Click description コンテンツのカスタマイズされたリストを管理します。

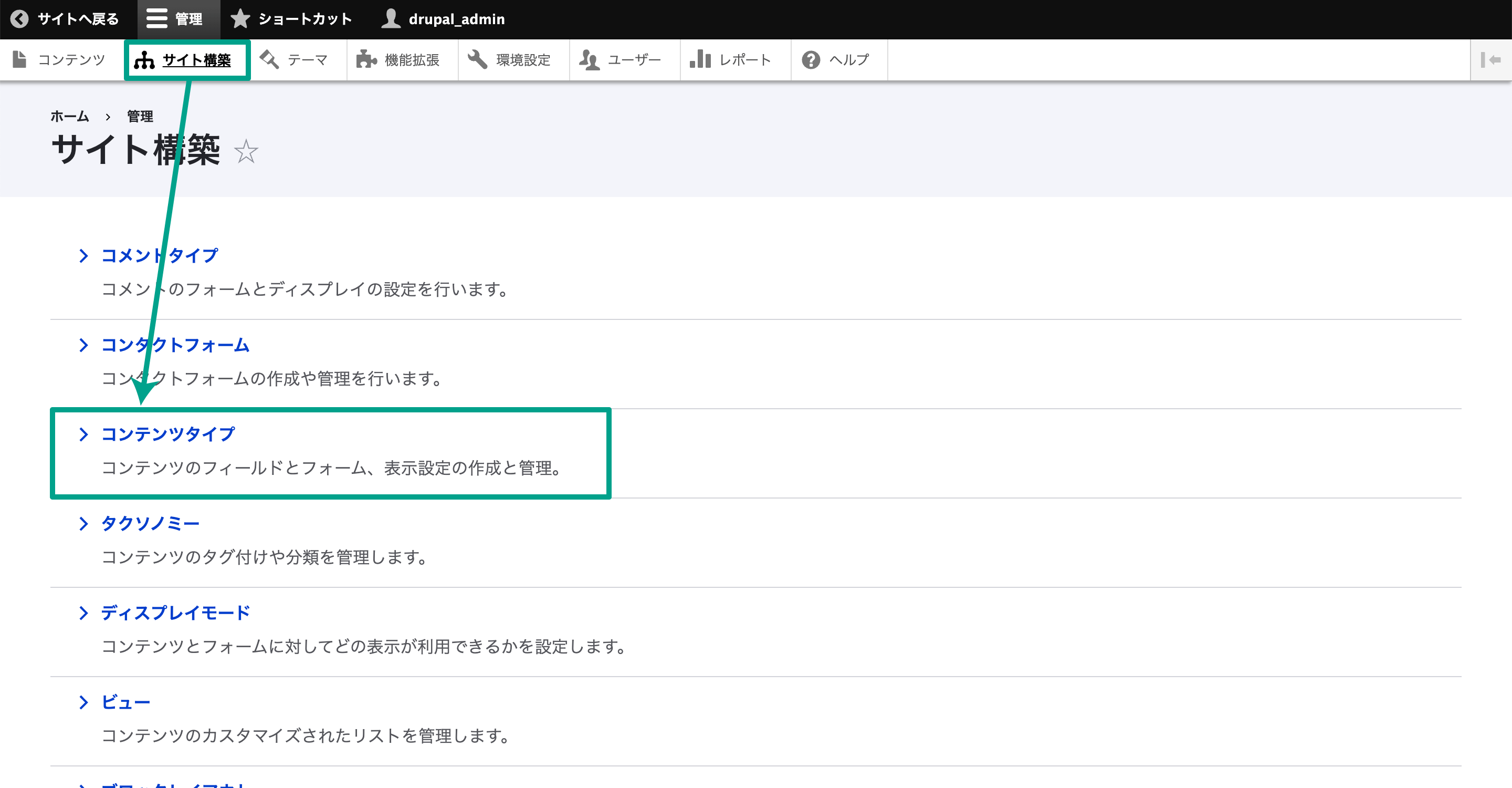(x=305, y=736)
